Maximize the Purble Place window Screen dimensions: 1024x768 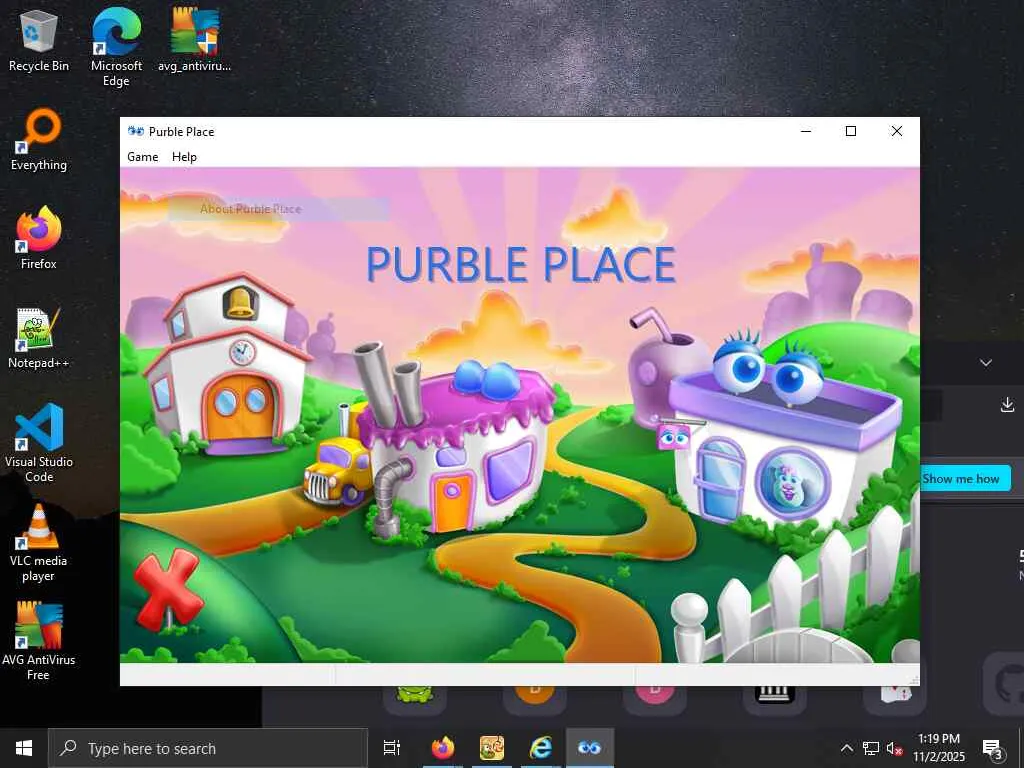coord(851,131)
